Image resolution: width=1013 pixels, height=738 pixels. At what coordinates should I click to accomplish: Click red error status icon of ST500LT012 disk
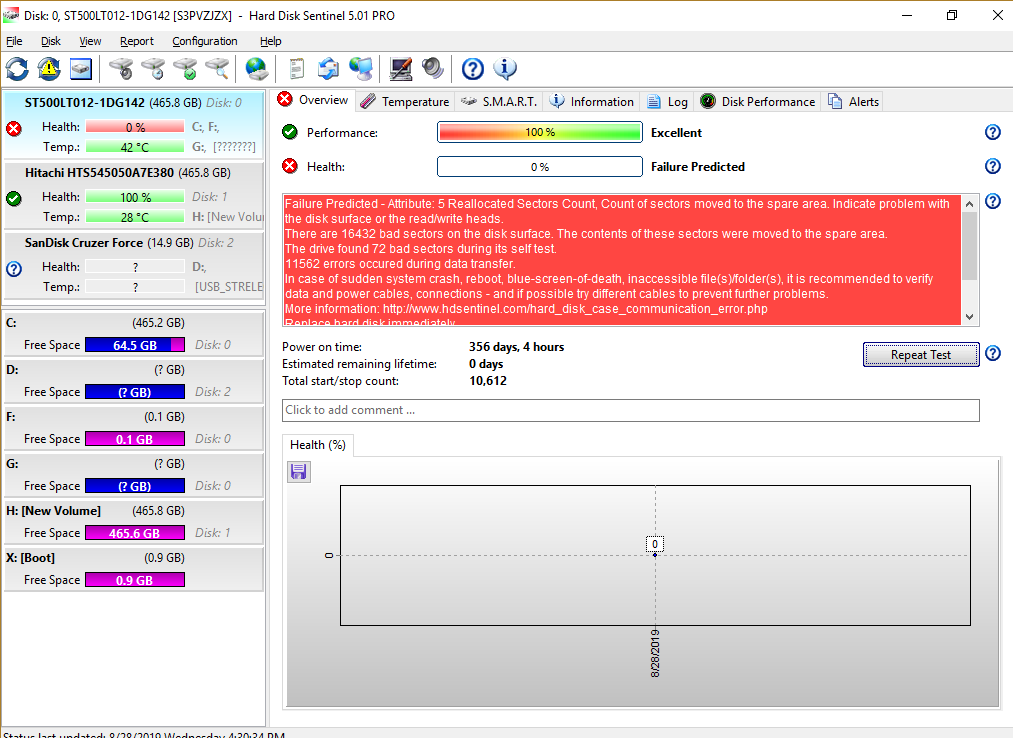click(x=14, y=129)
